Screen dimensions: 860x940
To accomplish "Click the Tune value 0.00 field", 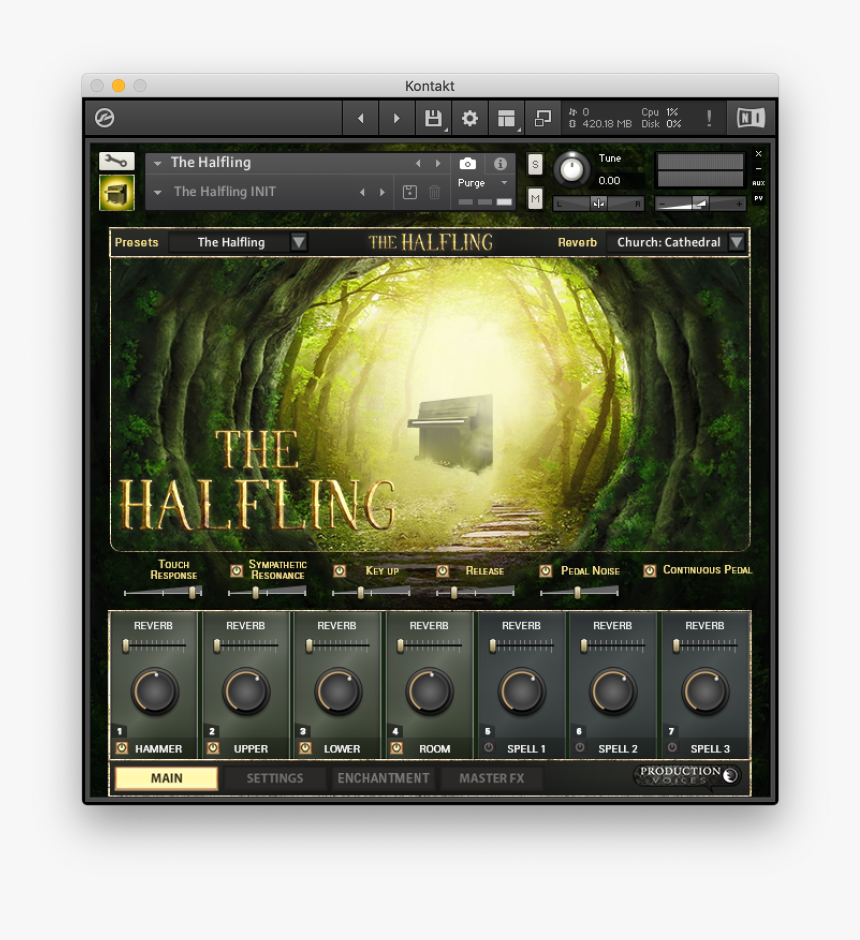I will 609,180.
